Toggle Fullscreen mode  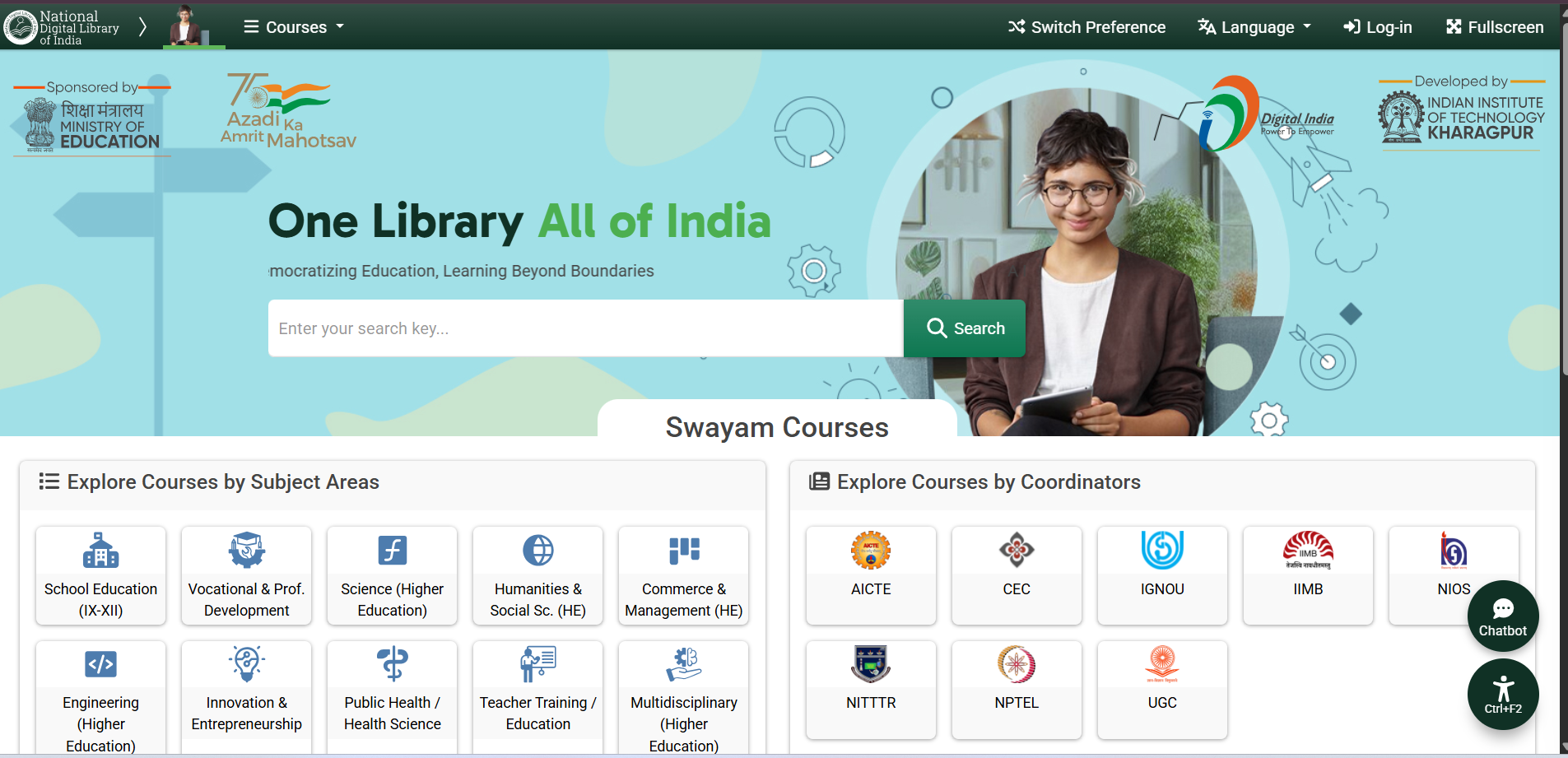coord(1495,27)
